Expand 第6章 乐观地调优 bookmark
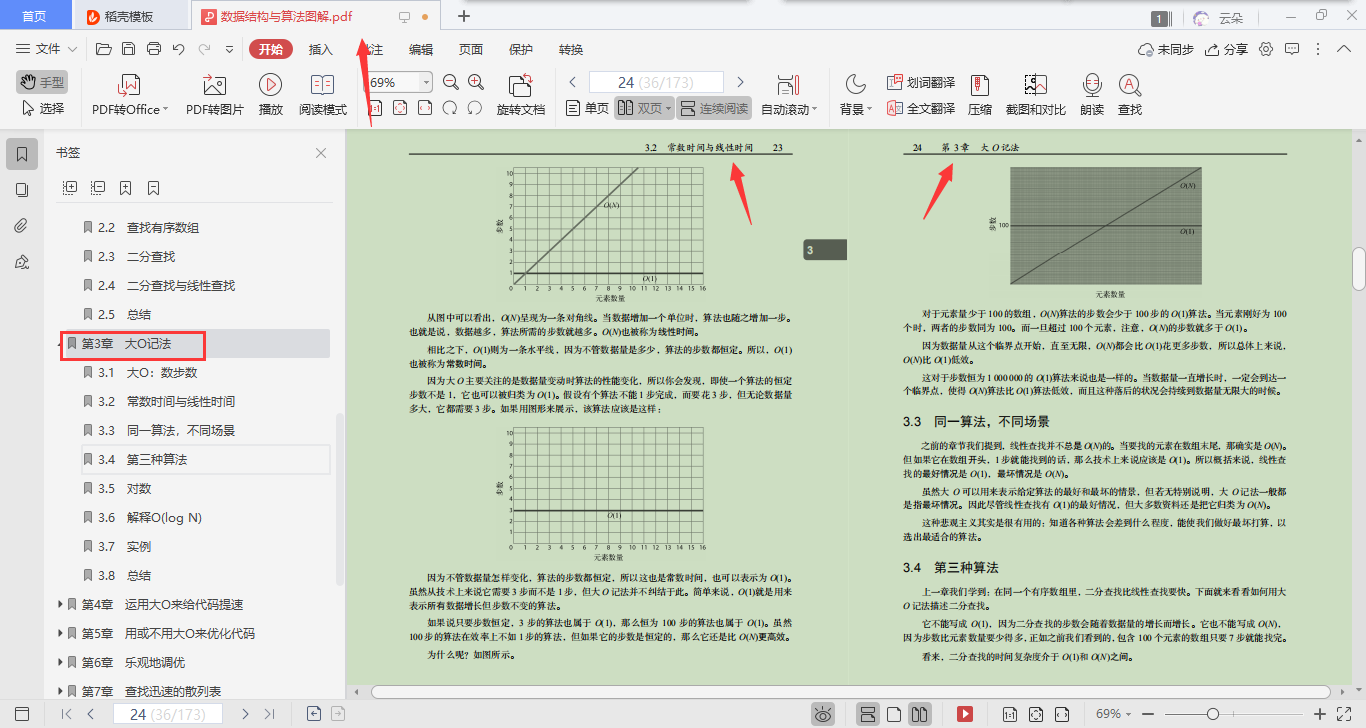The height and width of the screenshot is (728, 1366). 61,662
